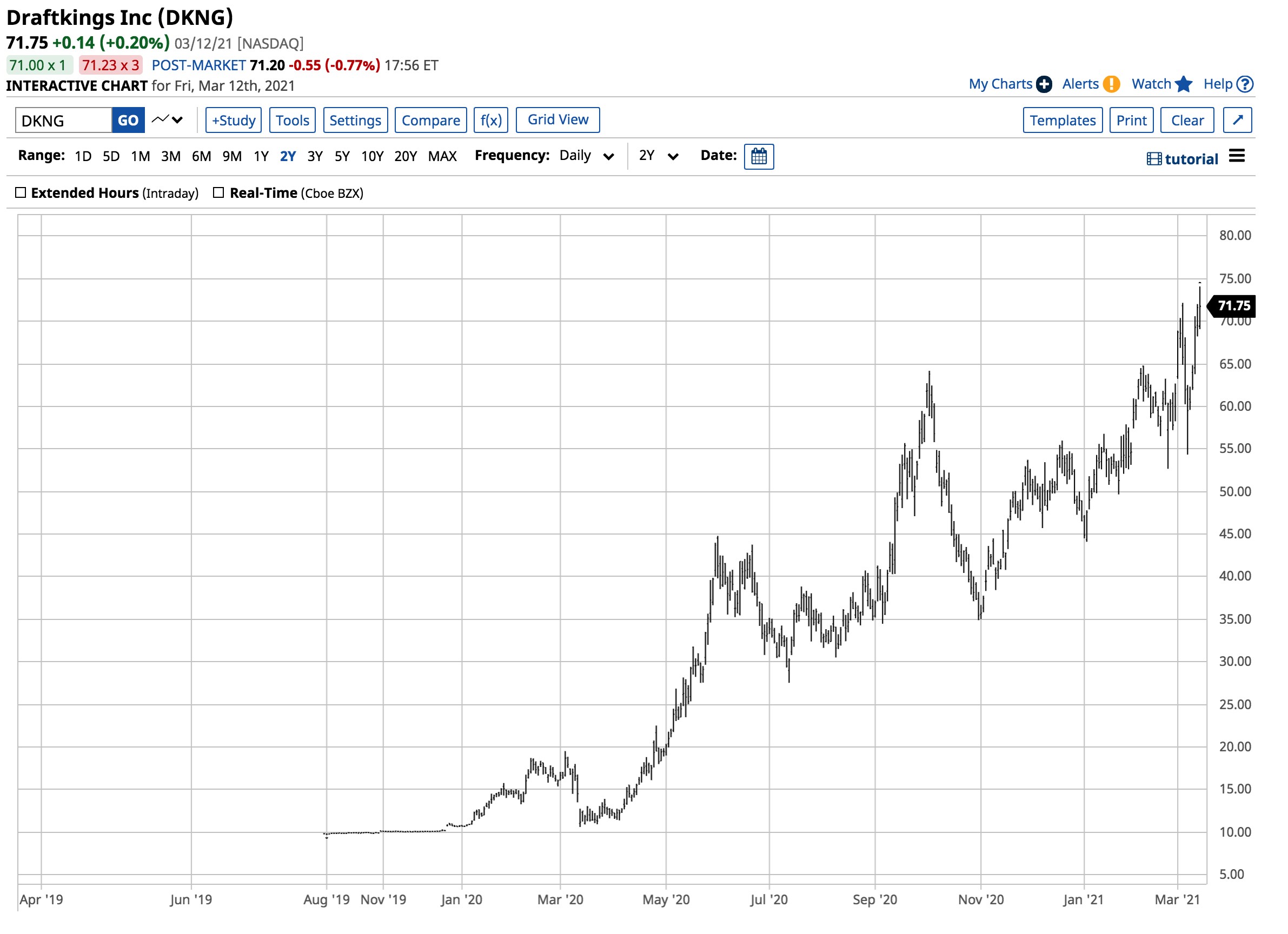
Task: Click the tutorial film icon
Action: click(1154, 159)
